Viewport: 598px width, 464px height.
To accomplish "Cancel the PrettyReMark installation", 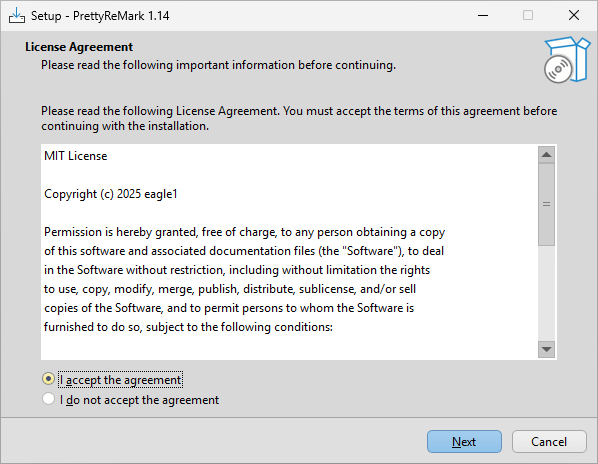I will coord(549,442).
